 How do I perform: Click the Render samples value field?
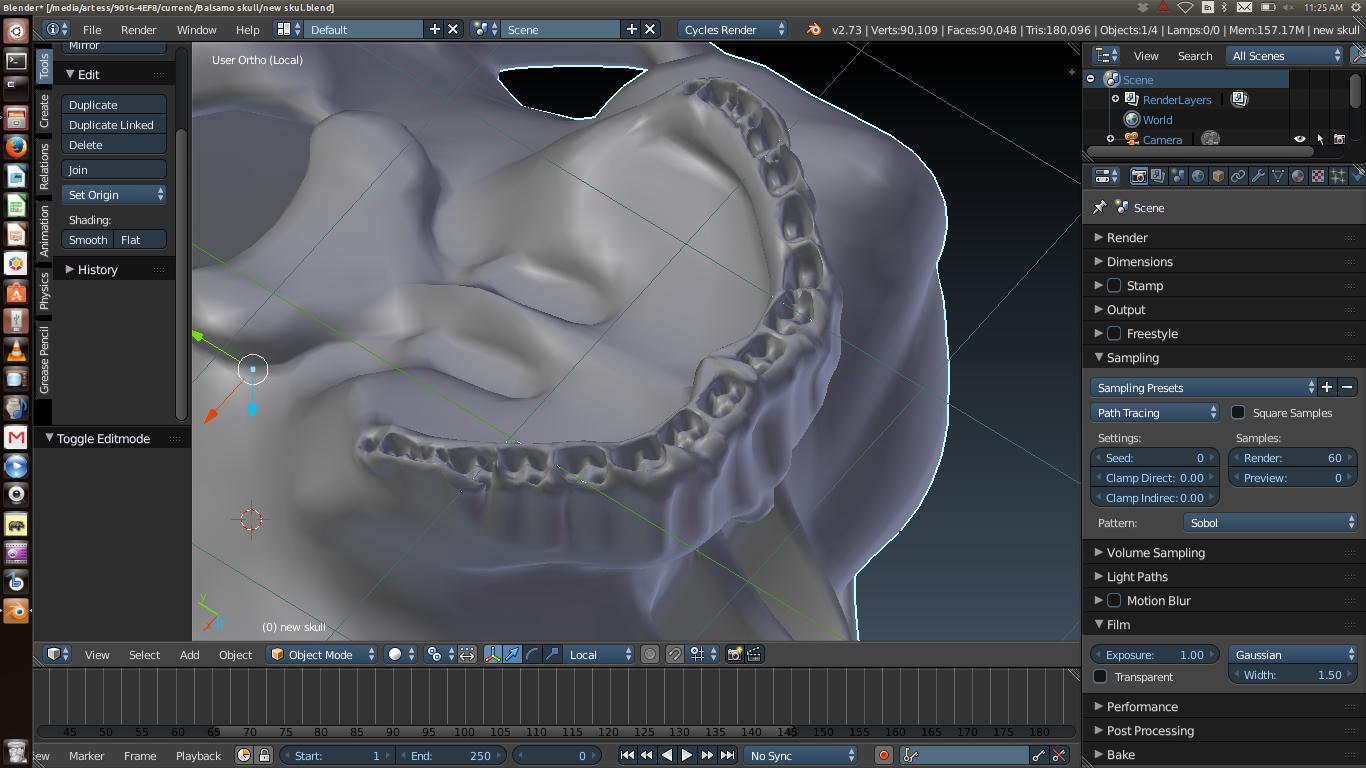click(1292, 457)
